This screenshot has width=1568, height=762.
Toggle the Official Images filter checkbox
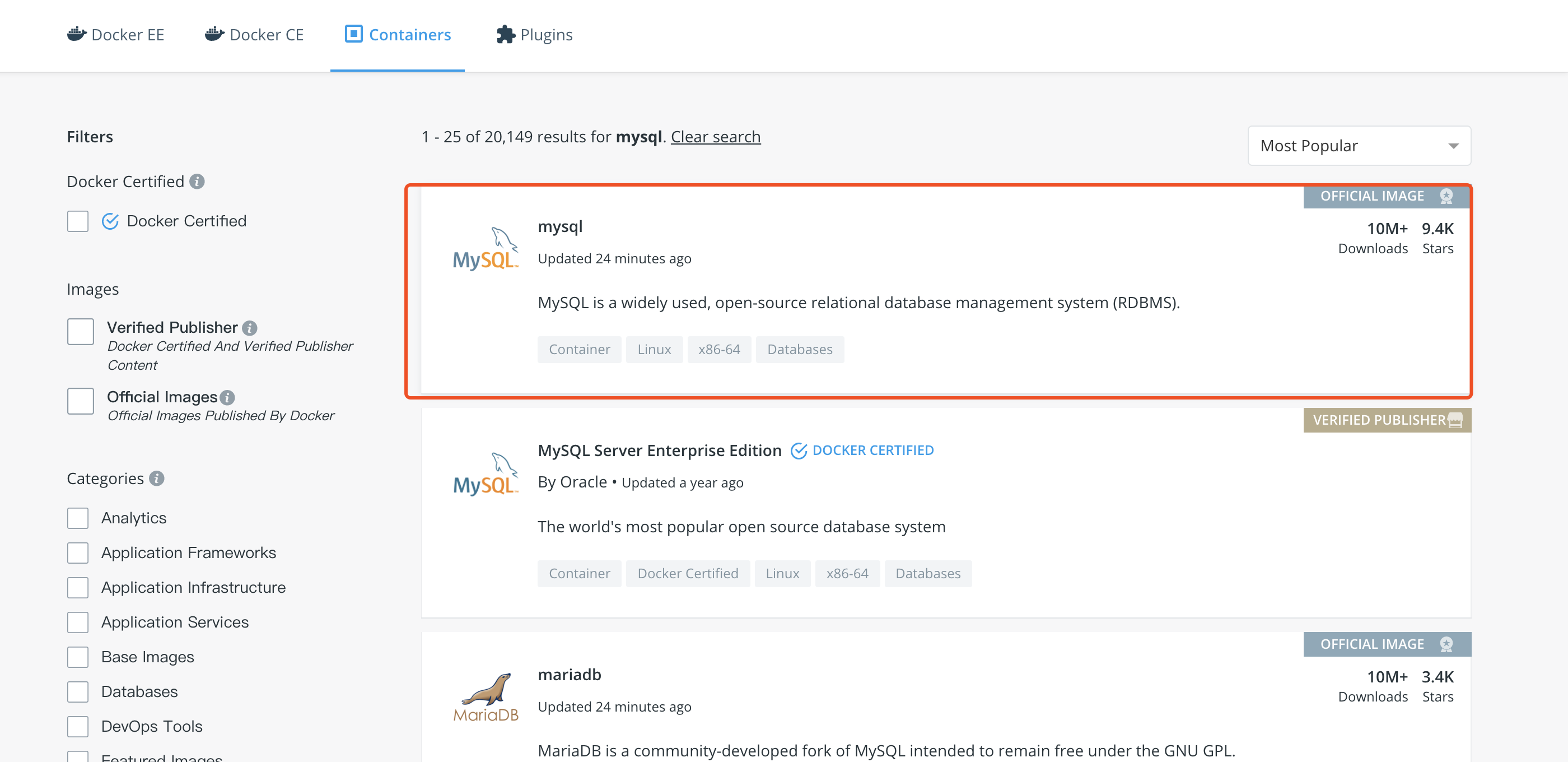point(80,401)
